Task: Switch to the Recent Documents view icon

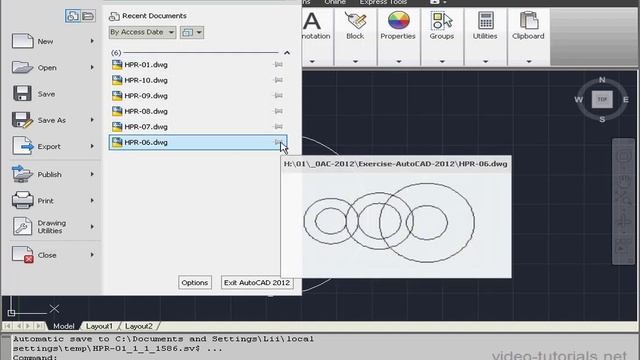Action: point(73,16)
